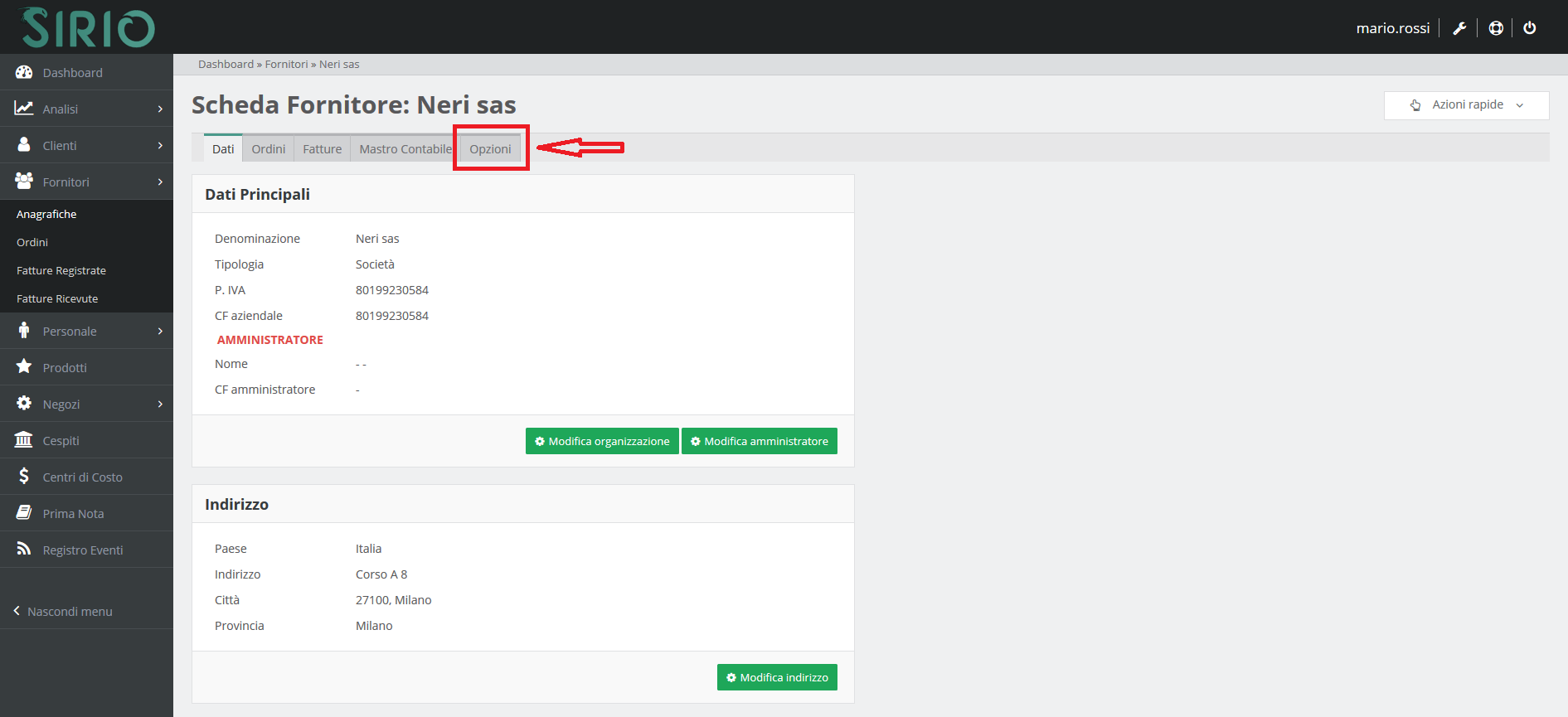The width and height of the screenshot is (1568, 717).
Task: Click the Registro Eventi feed icon
Action: 24,550
